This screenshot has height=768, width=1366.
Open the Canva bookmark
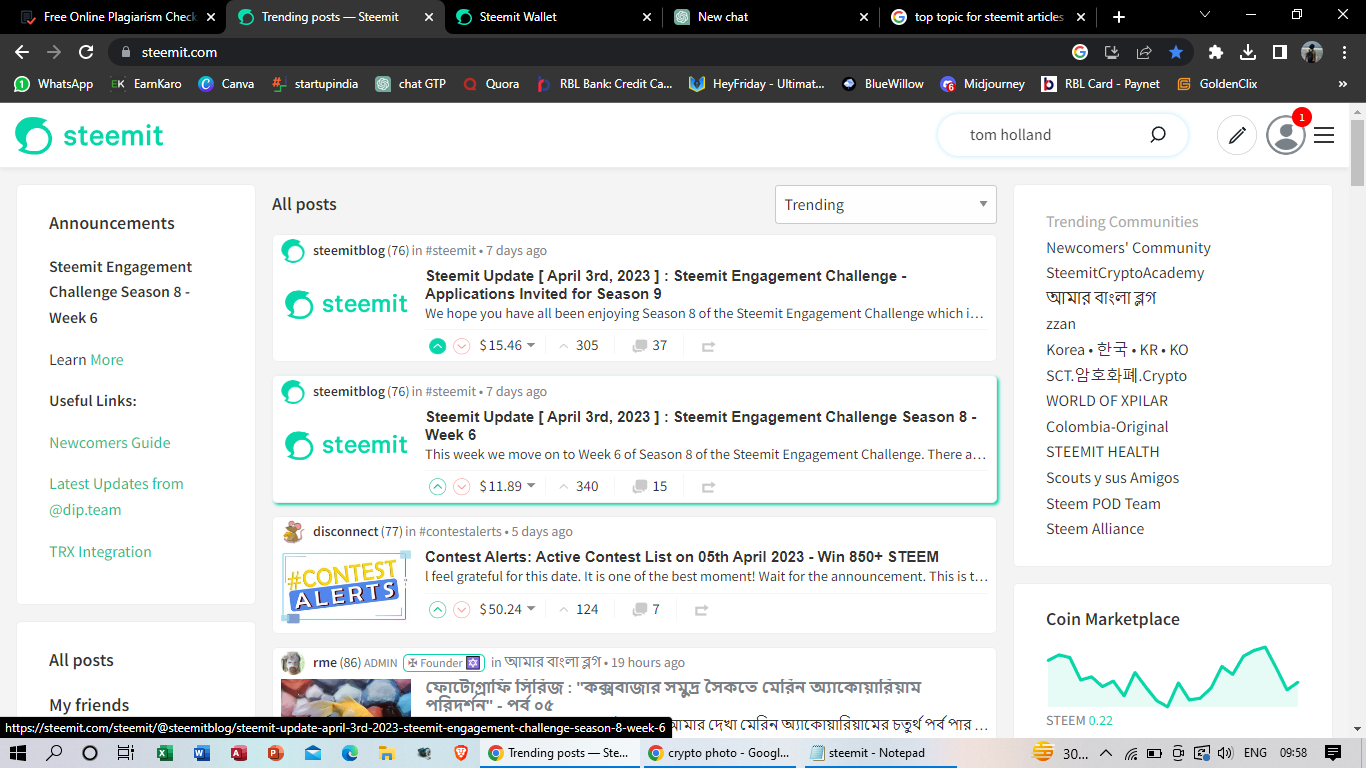(226, 84)
